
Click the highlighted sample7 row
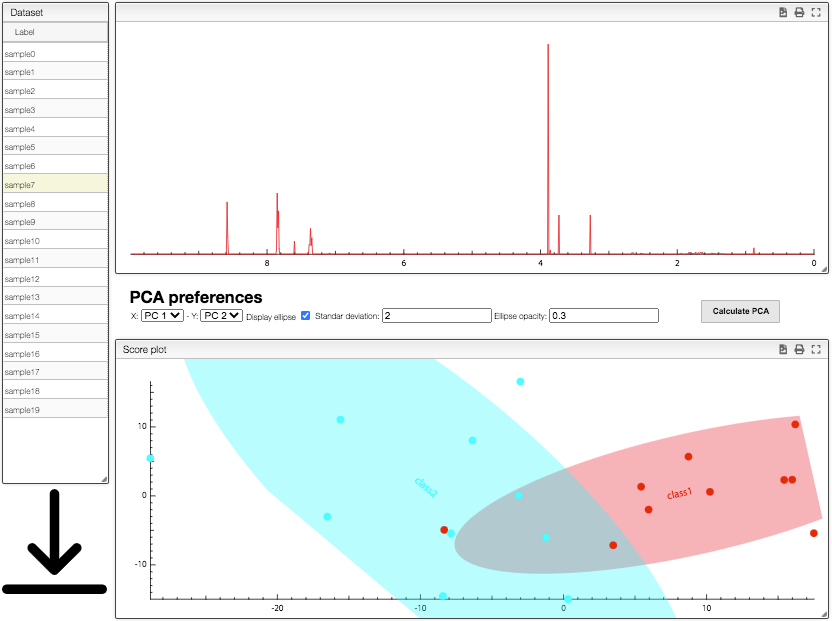tap(55, 185)
